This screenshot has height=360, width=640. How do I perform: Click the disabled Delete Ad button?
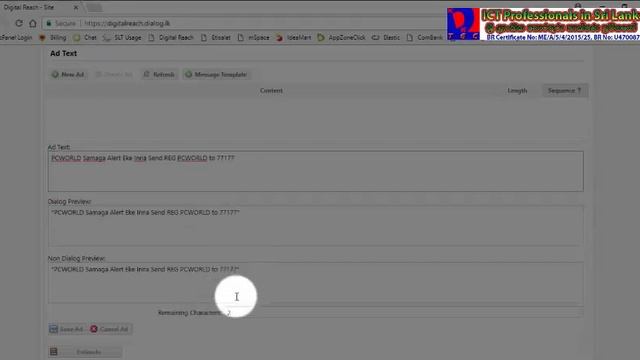114,74
